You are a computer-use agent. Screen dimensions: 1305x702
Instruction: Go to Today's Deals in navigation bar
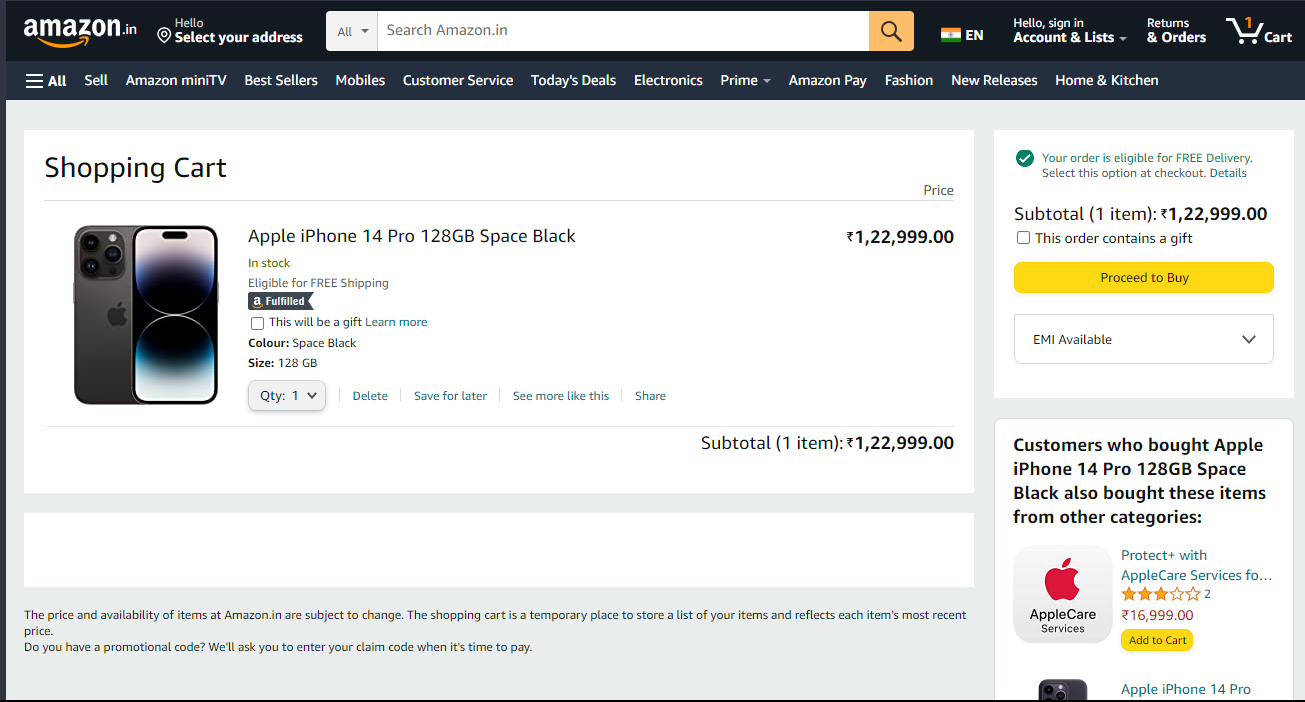coord(573,80)
